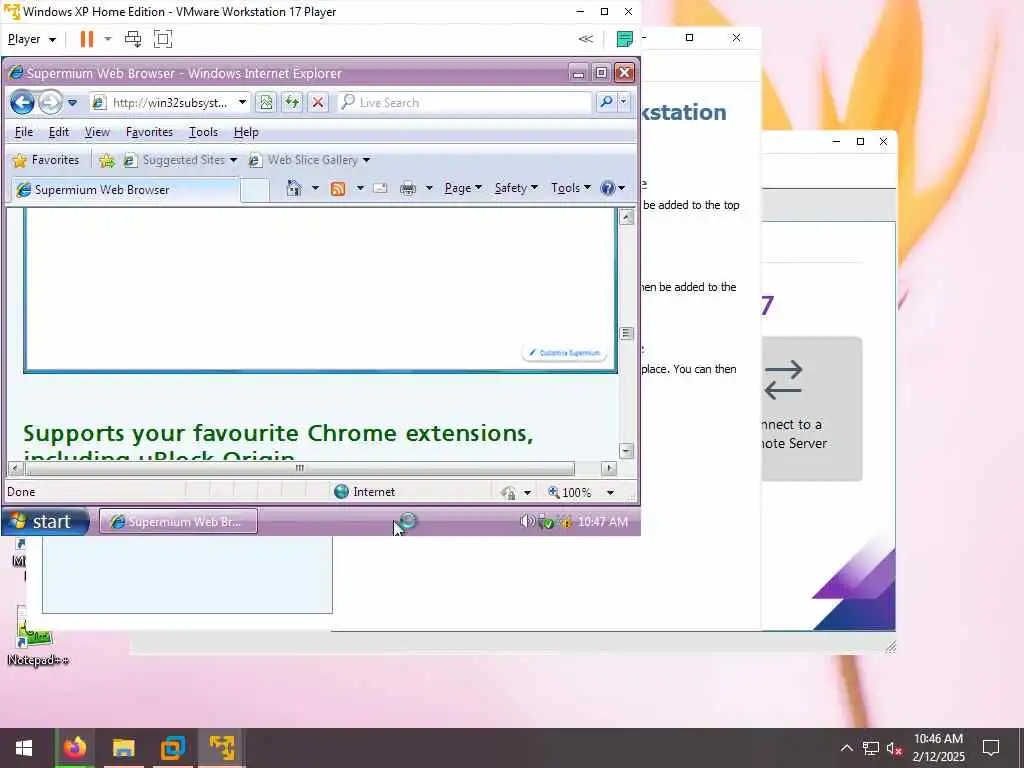Click the vertical scrollbar down arrow
Viewport: 1024px width, 768px height.
point(626,451)
